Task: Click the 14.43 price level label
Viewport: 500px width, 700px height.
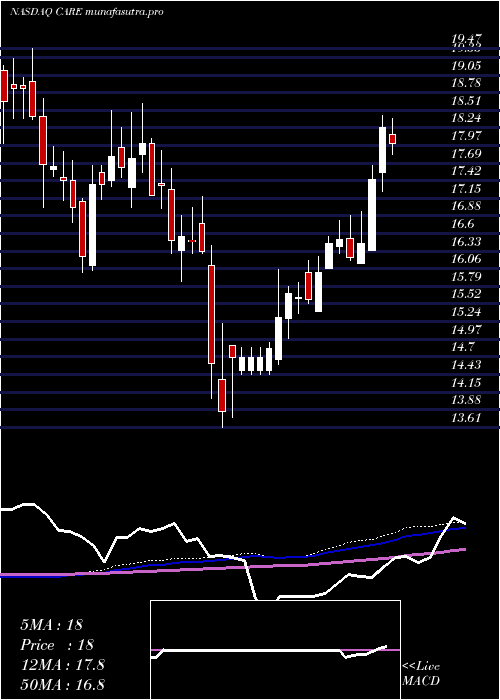Action: pyautogui.click(x=466, y=365)
